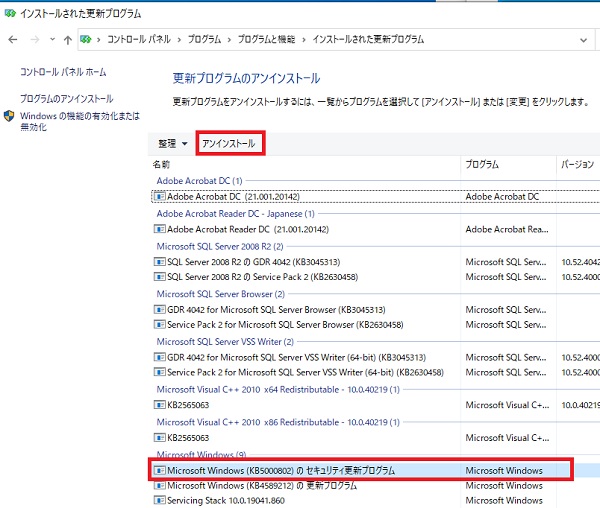Select KB2565063 under Visual C++ x86 group
The height and width of the screenshot is (508, 600).
(x=376, y=438)
